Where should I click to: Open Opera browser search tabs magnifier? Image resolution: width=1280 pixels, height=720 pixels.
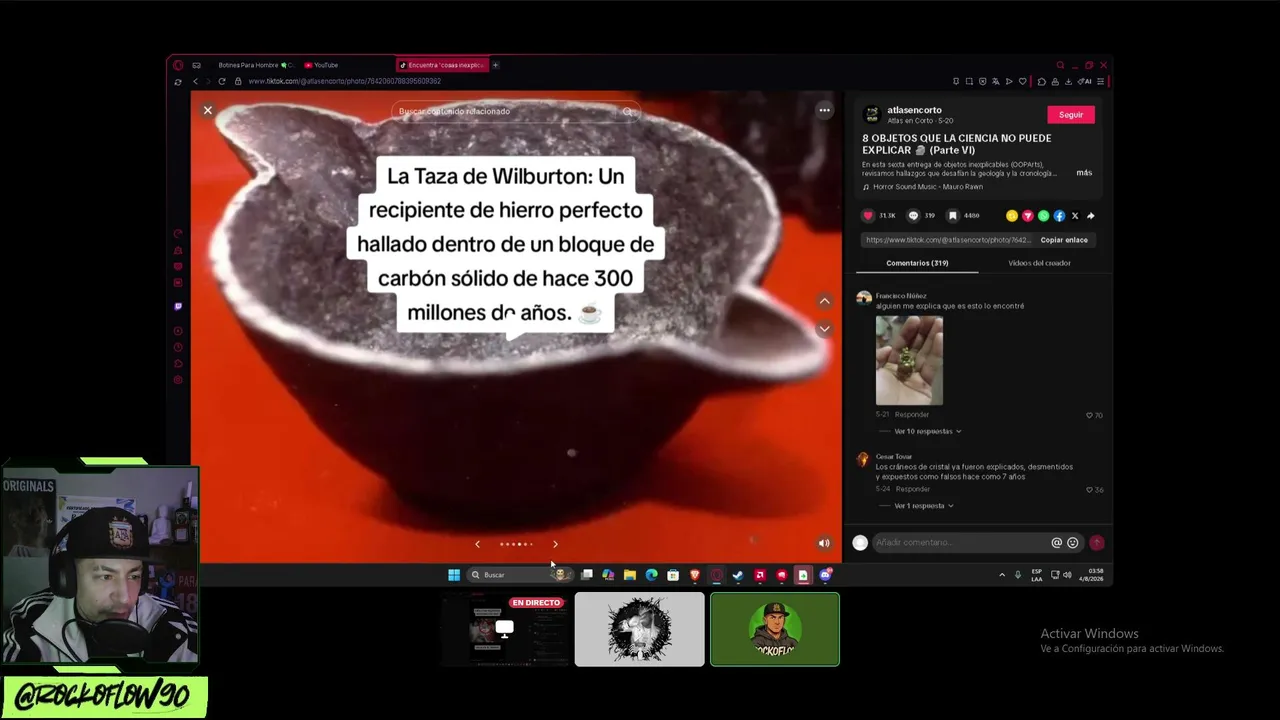1060,65
